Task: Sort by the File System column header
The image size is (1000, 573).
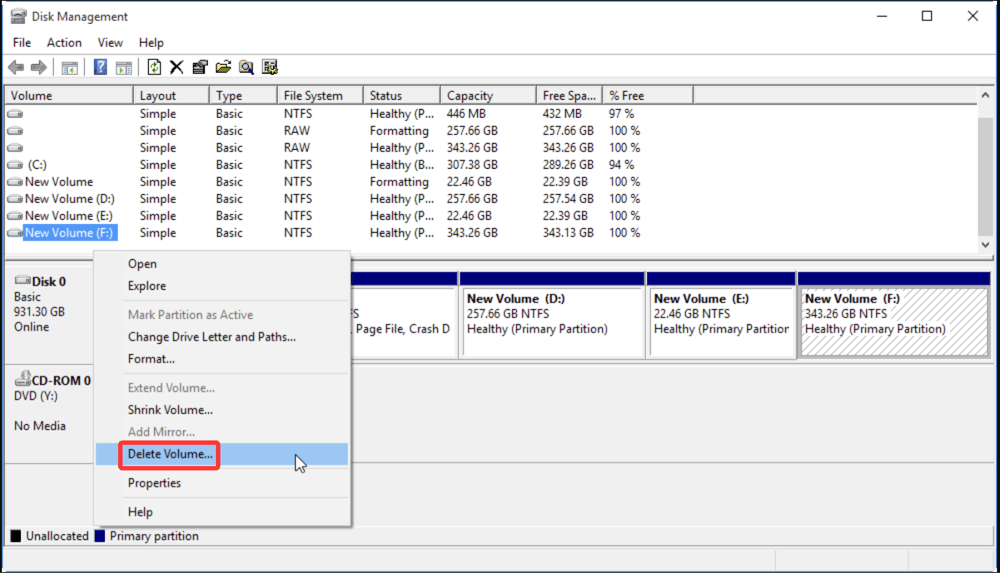Action: point(320,96)
